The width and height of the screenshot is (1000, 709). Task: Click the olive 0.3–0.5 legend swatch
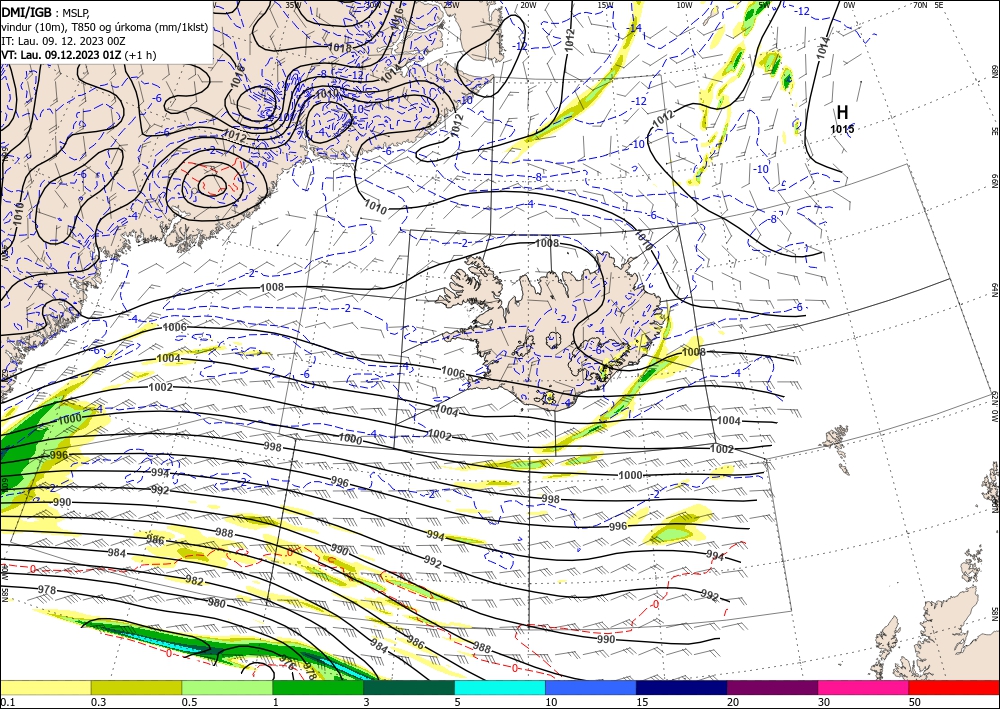[136, 687]
